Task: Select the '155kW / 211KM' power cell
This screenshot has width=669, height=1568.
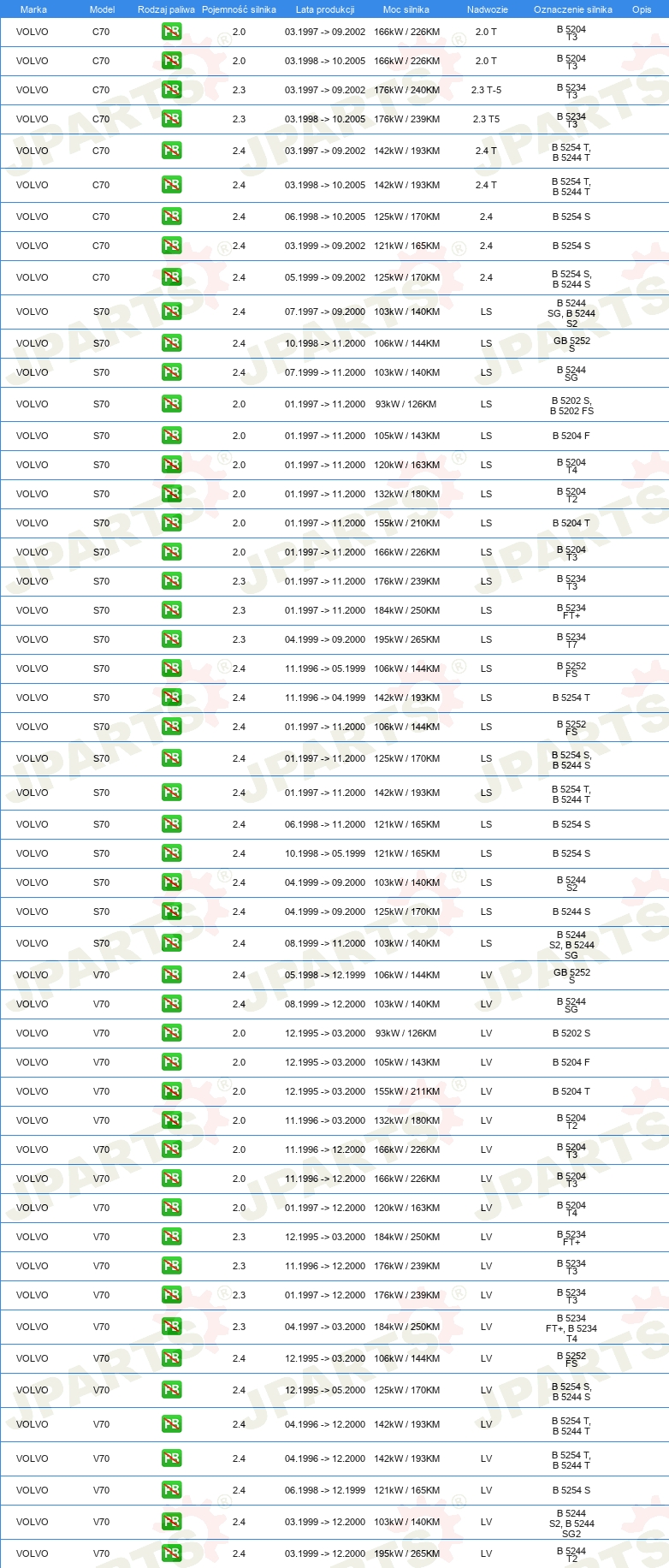Action: [407, 1091]
